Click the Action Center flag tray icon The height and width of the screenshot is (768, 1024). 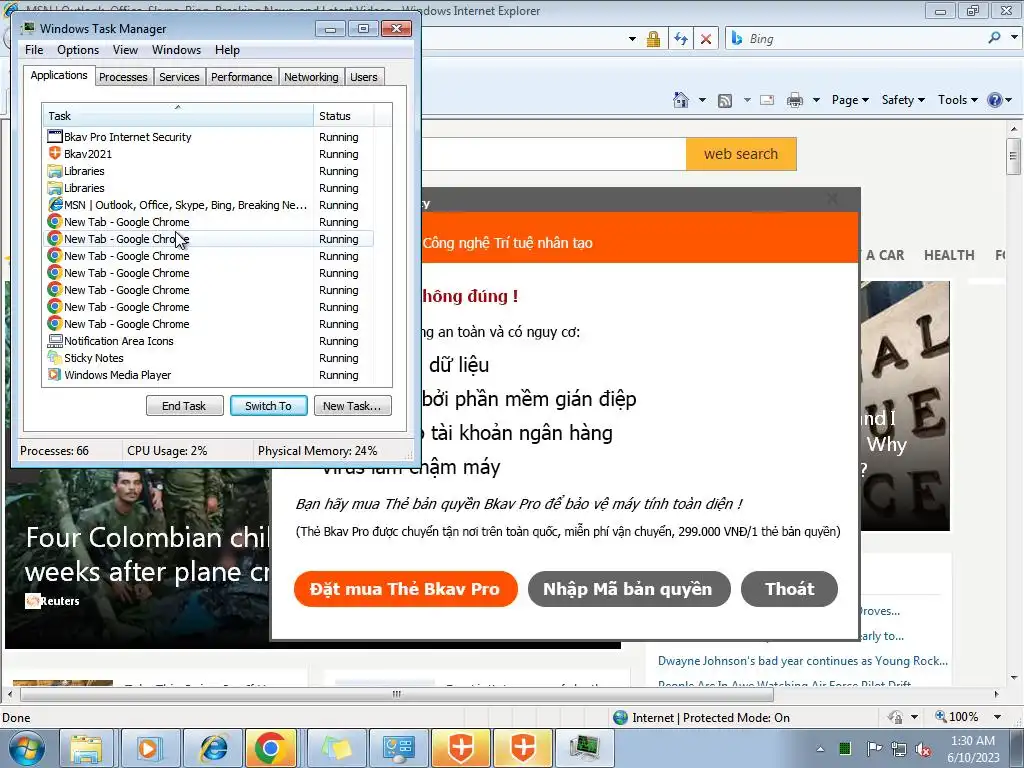point(874,749)
